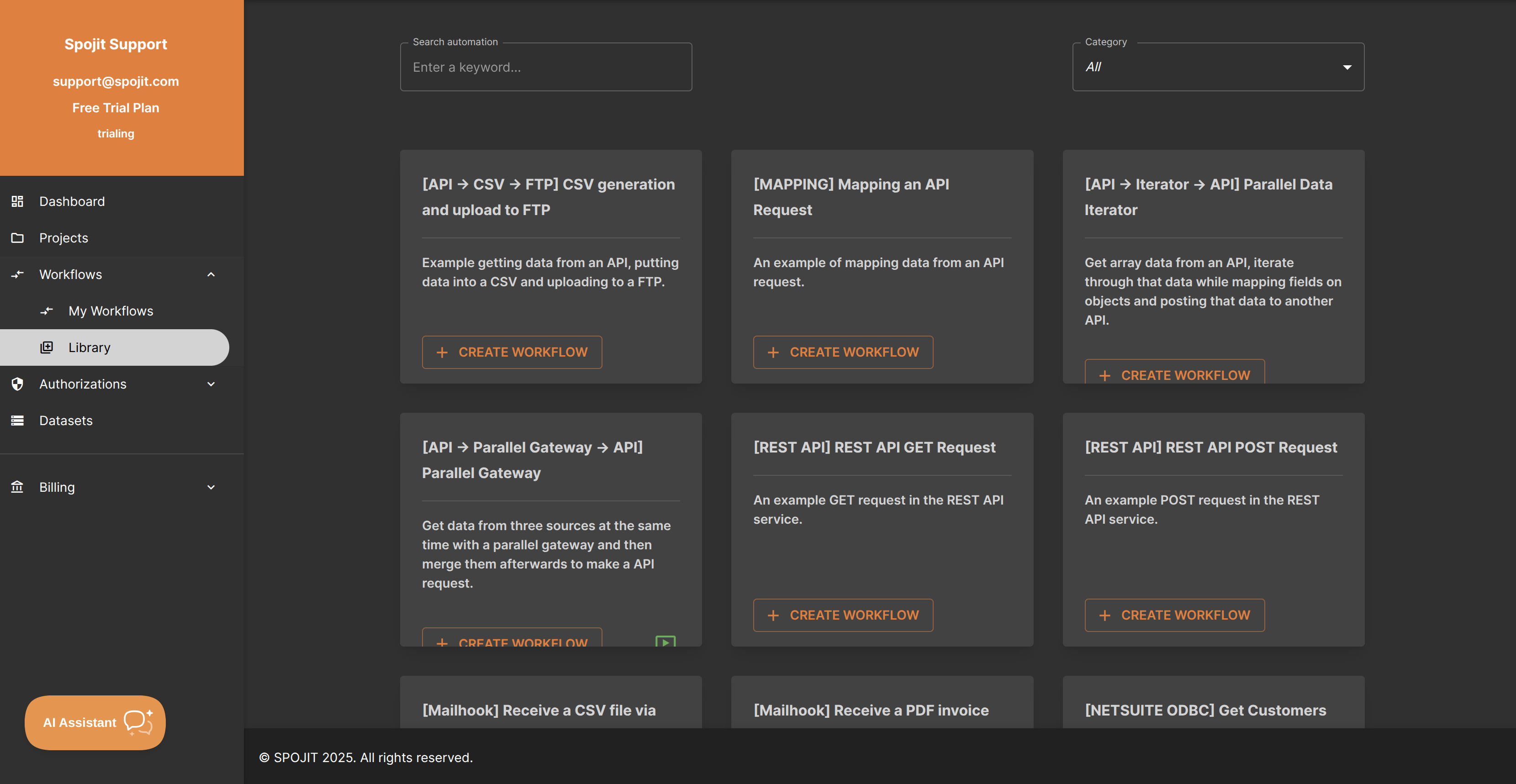Click NETSUITE ODBC Get Customers card title
Screen dimensions: 1516x784
pos(1206,710)
